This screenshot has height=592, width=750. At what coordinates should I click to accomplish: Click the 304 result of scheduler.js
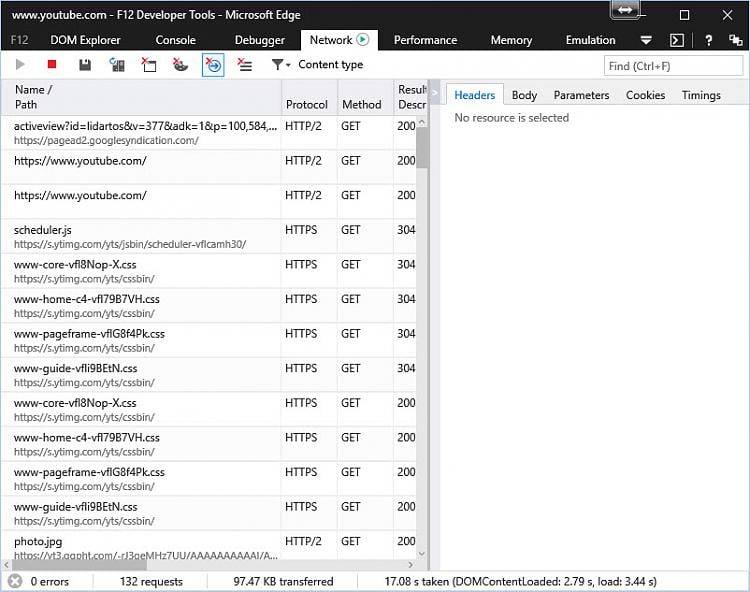(406, 230)
